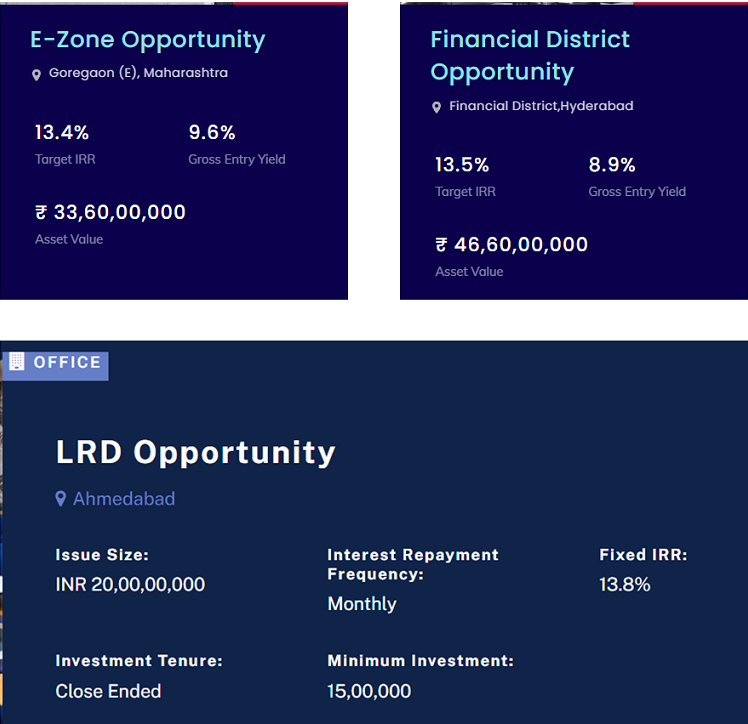Select the INR 20,00,00,000 issue size
Viewport: 748px width, 724px height.
[x=130, y=584]
